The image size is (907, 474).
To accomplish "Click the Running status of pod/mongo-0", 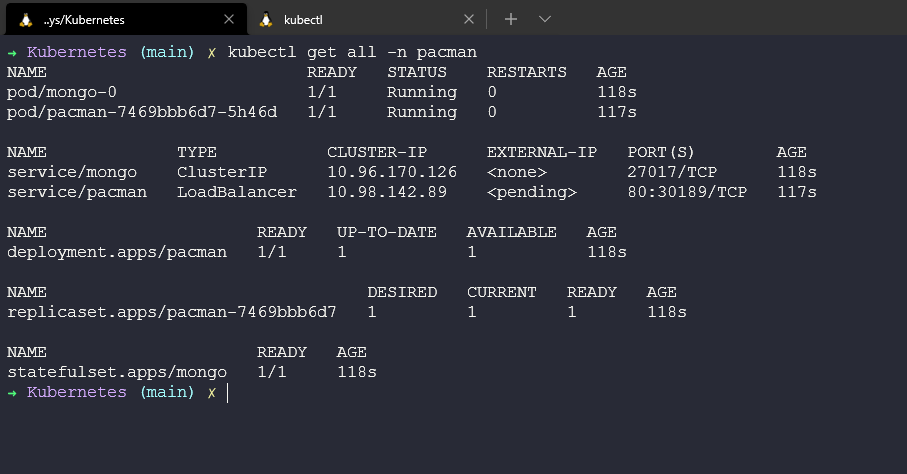I will pyautogui.click(x=422, y=92).
